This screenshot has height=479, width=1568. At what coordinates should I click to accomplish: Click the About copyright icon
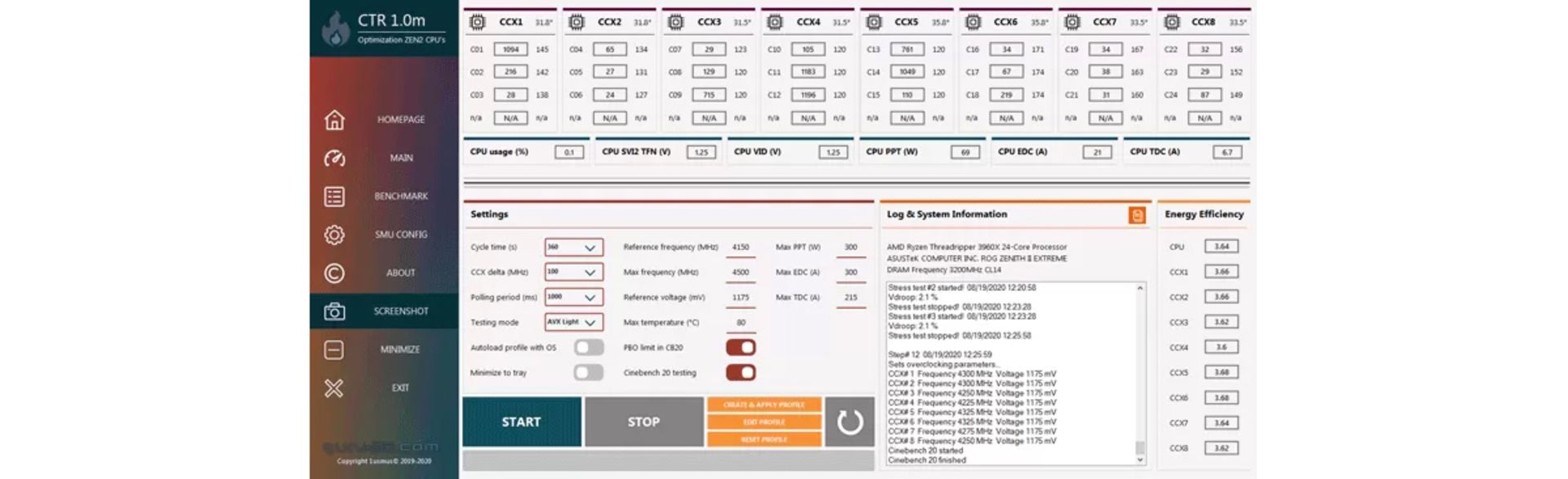tap(334, 273)
